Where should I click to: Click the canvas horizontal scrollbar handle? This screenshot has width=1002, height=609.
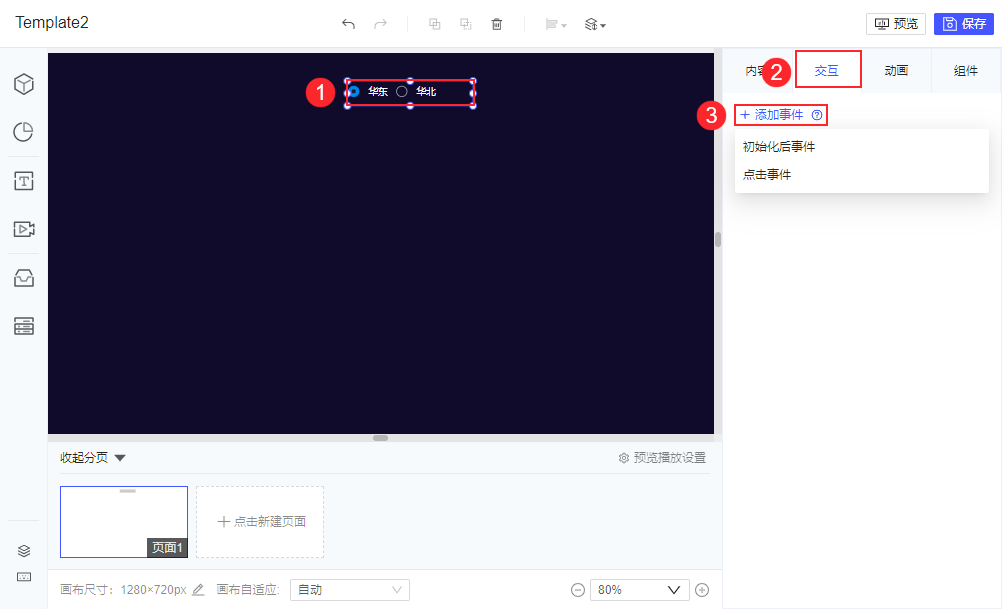click(380, 438)
